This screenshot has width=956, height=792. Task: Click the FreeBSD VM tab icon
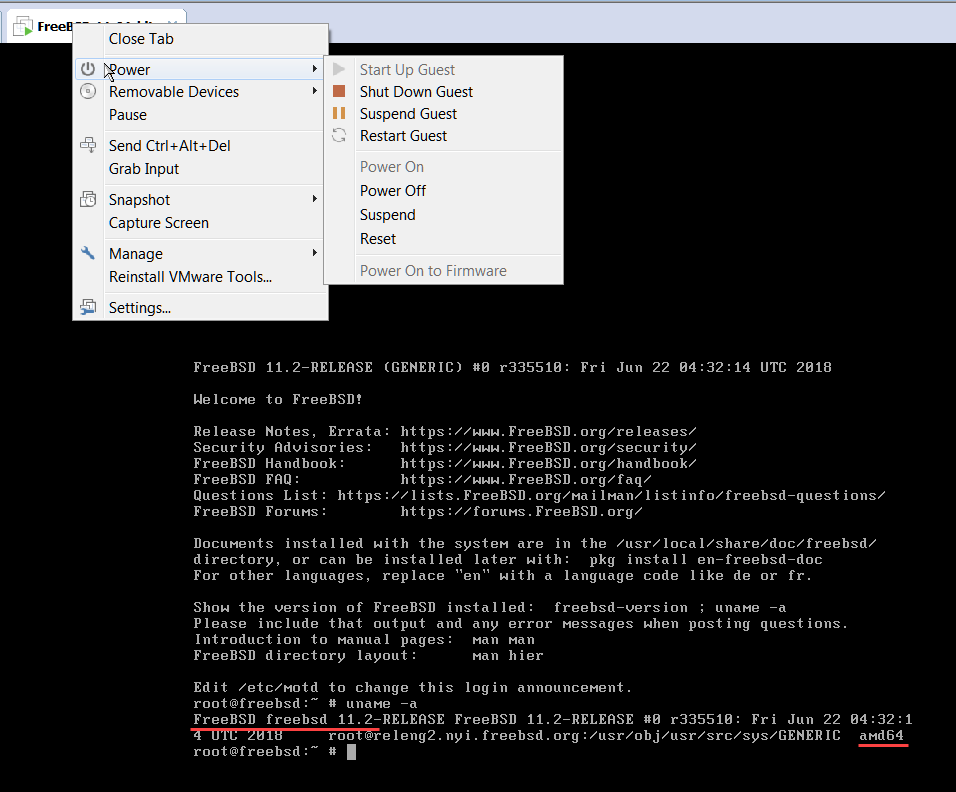point(23,27)
